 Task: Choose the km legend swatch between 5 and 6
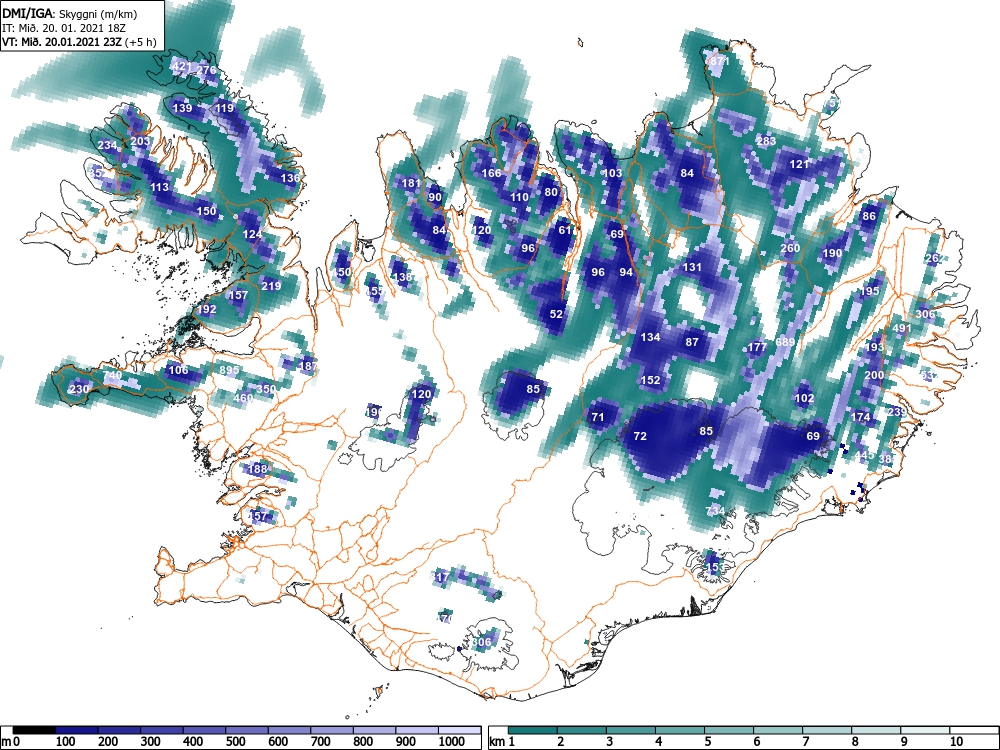click(x=729, y=731)
